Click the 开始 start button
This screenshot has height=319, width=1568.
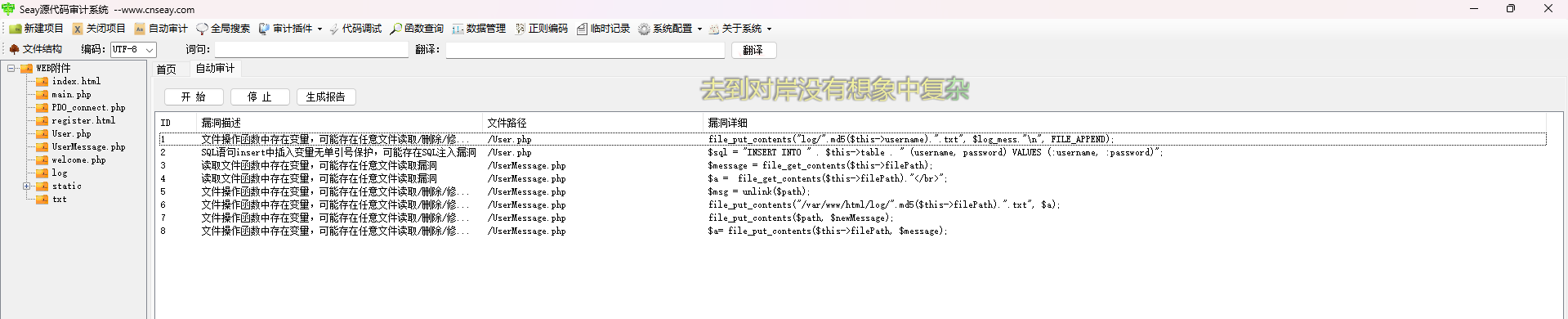tap(194, 97)
